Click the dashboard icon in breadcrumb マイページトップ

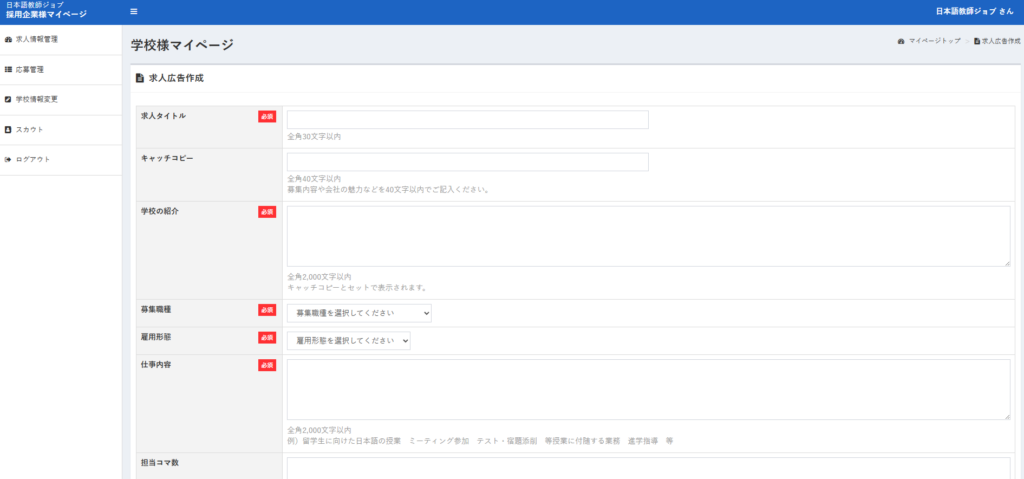[901, 42]
